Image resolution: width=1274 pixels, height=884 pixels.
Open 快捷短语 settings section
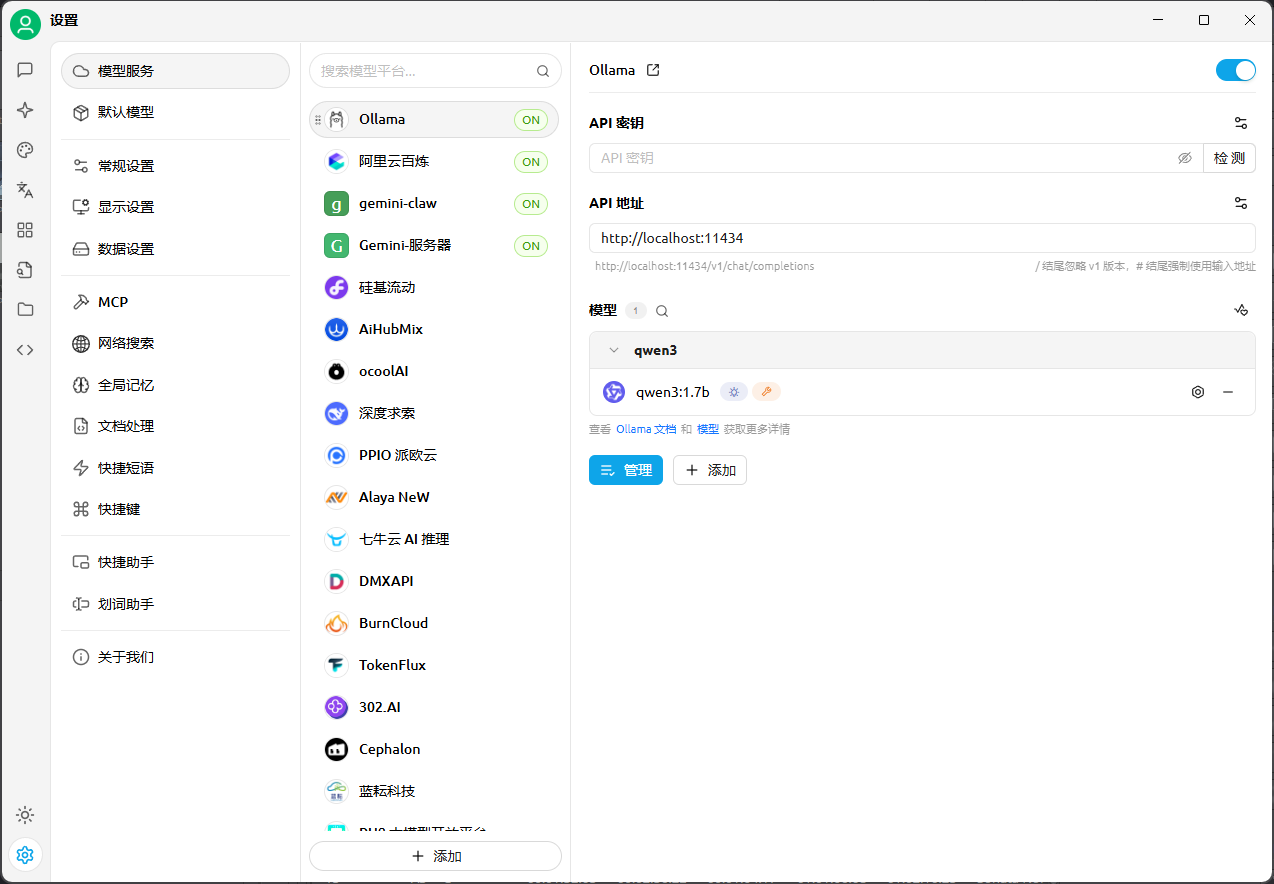(x=175, y=468)
